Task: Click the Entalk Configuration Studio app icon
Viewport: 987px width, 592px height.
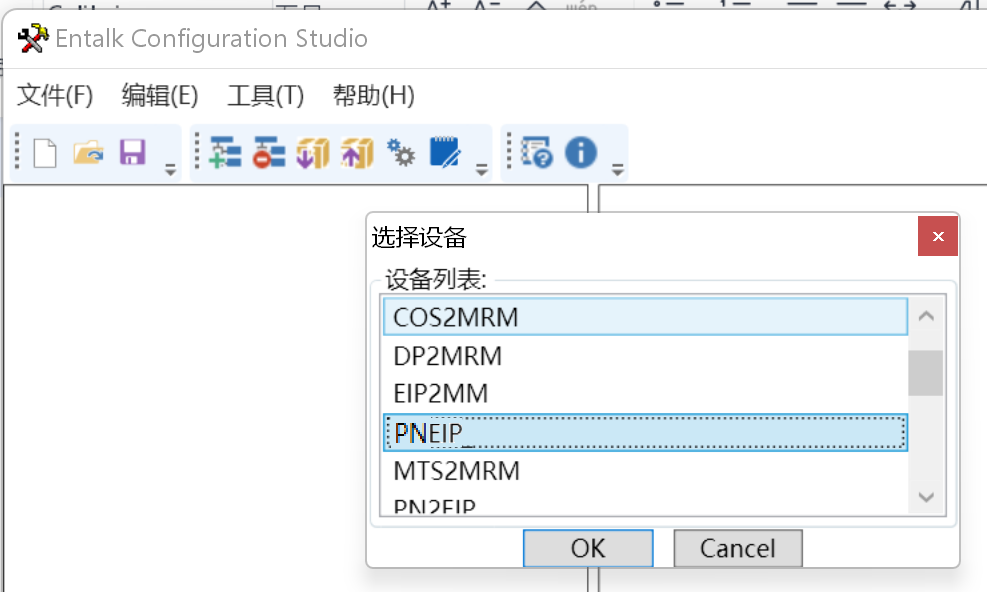Action: coord(33,38)
